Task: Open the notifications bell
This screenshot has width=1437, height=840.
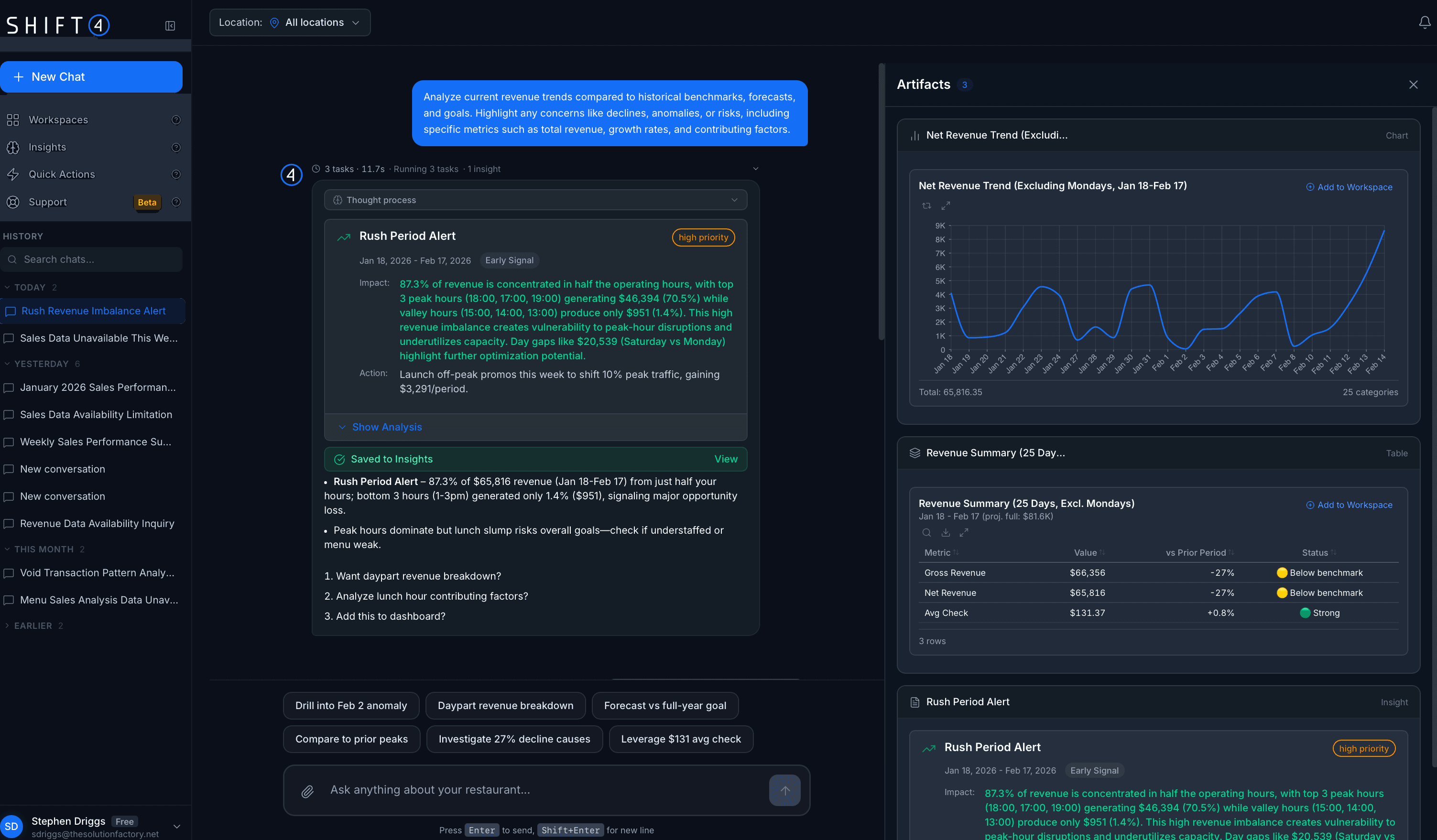Action: [1425, 22]
